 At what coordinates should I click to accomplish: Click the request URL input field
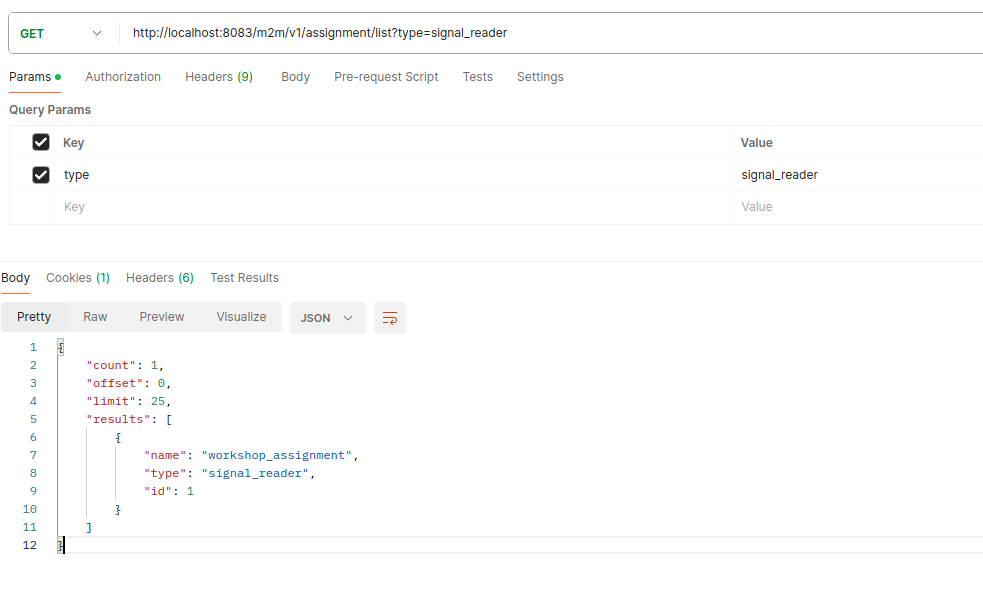click(x=550, y=33)
